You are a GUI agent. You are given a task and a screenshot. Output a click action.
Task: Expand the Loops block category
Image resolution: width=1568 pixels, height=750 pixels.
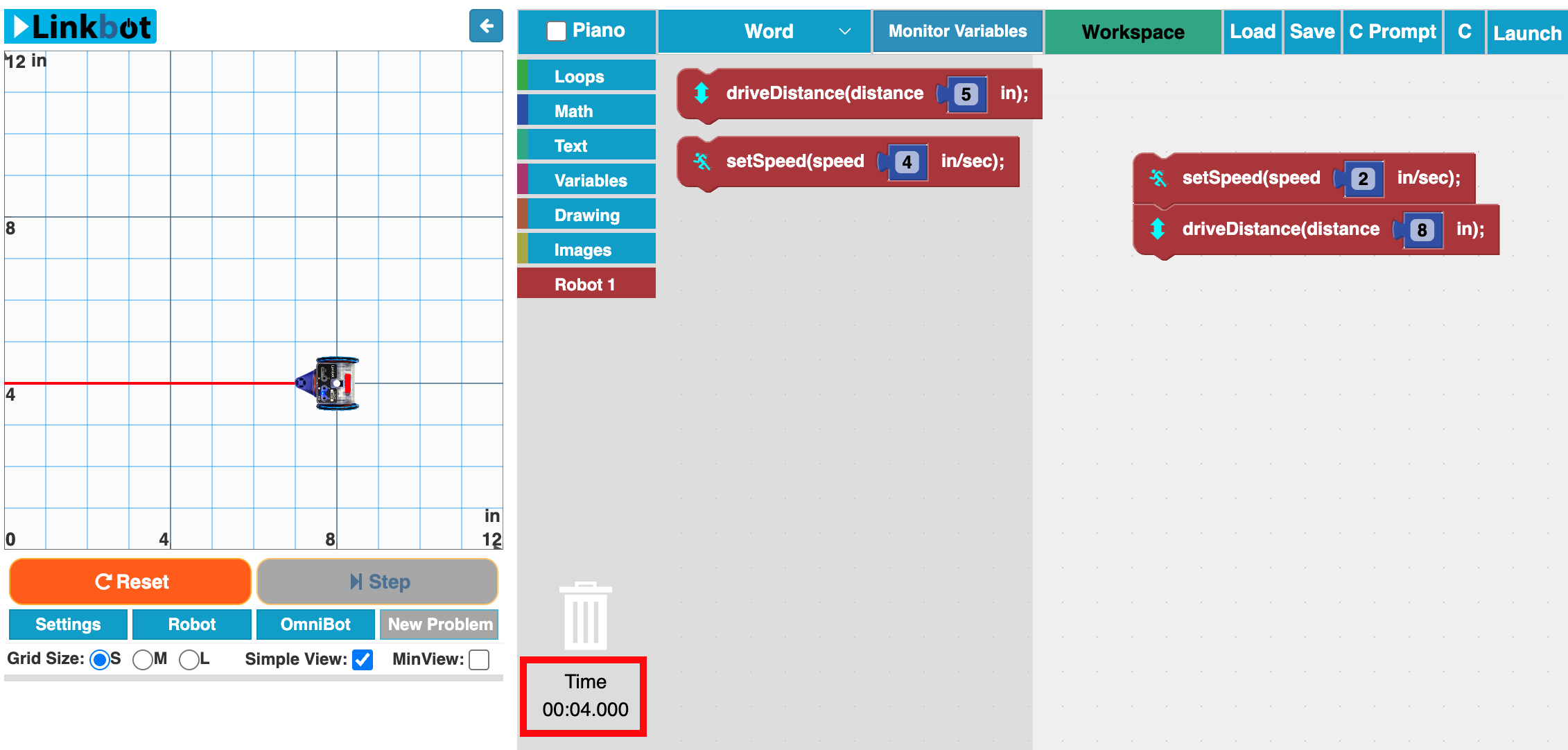(579, 76)
